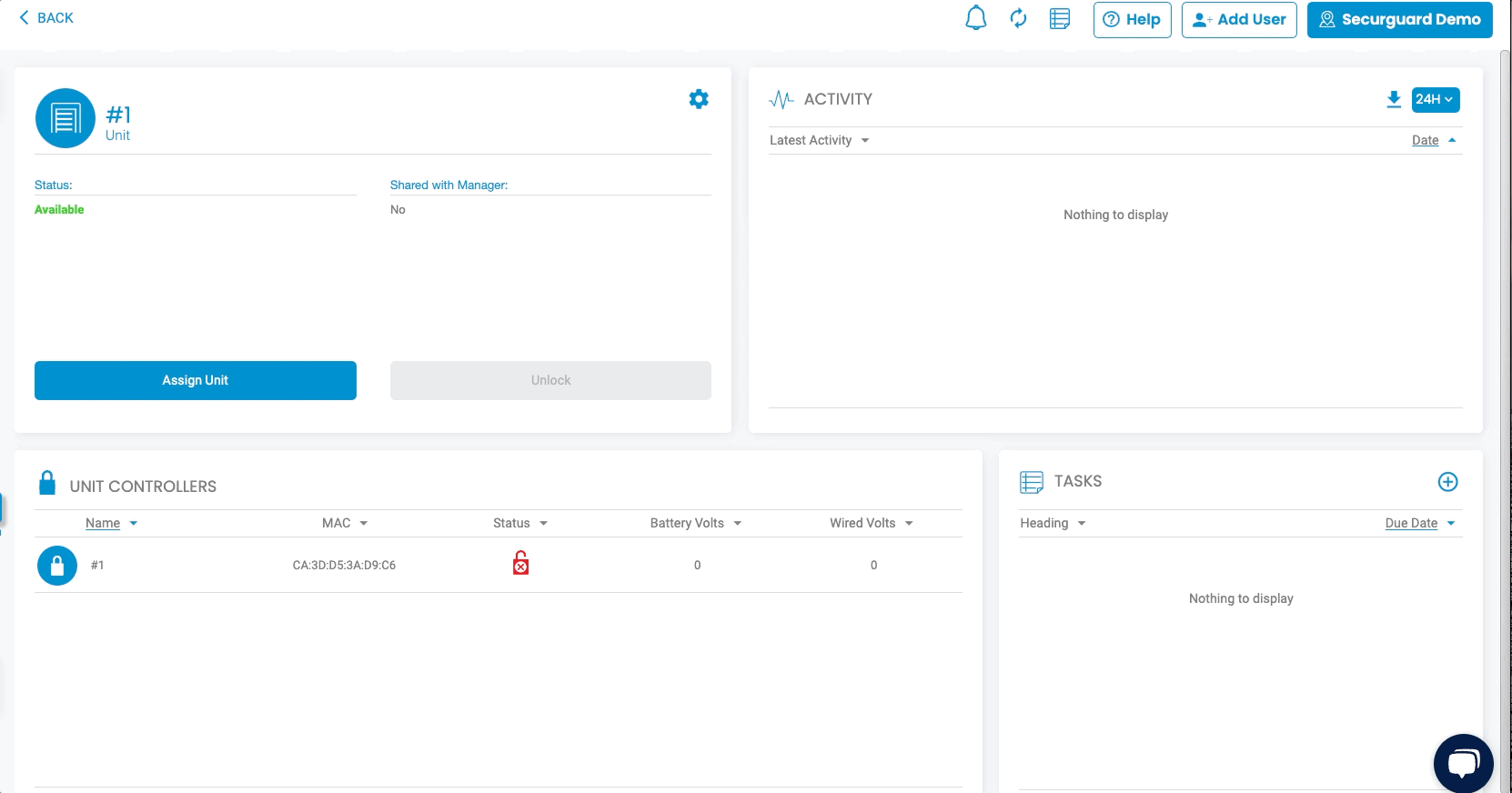Open the units list icon in header

tap(1060, 18)
